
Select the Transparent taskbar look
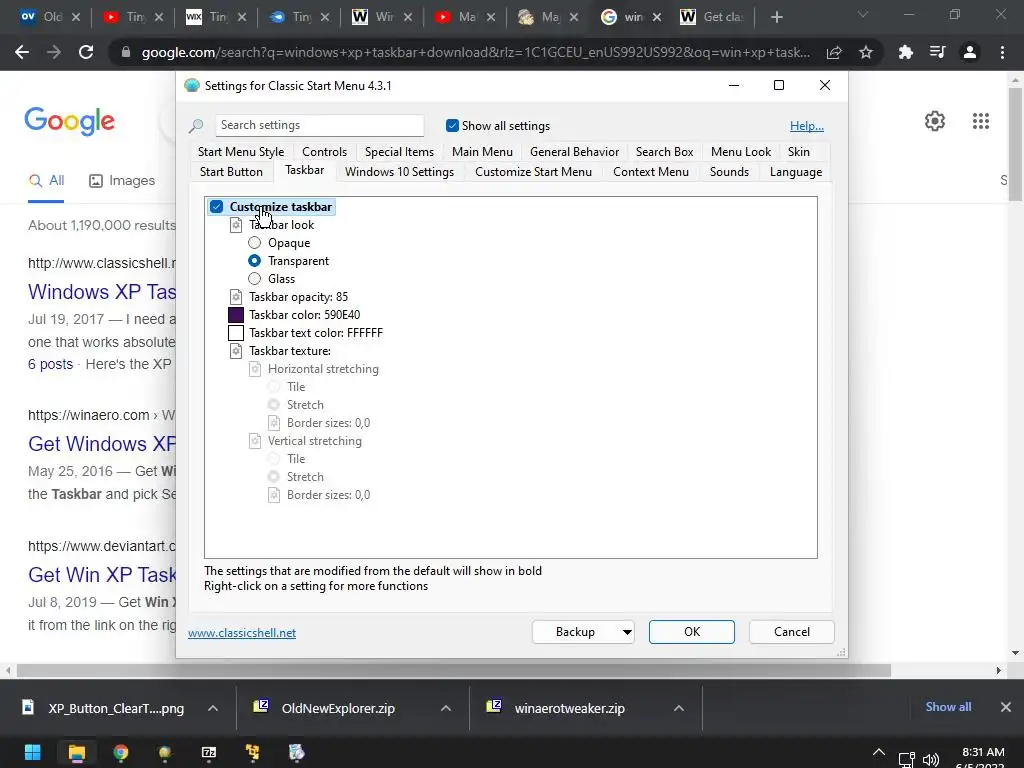click(x=255, y=261)
